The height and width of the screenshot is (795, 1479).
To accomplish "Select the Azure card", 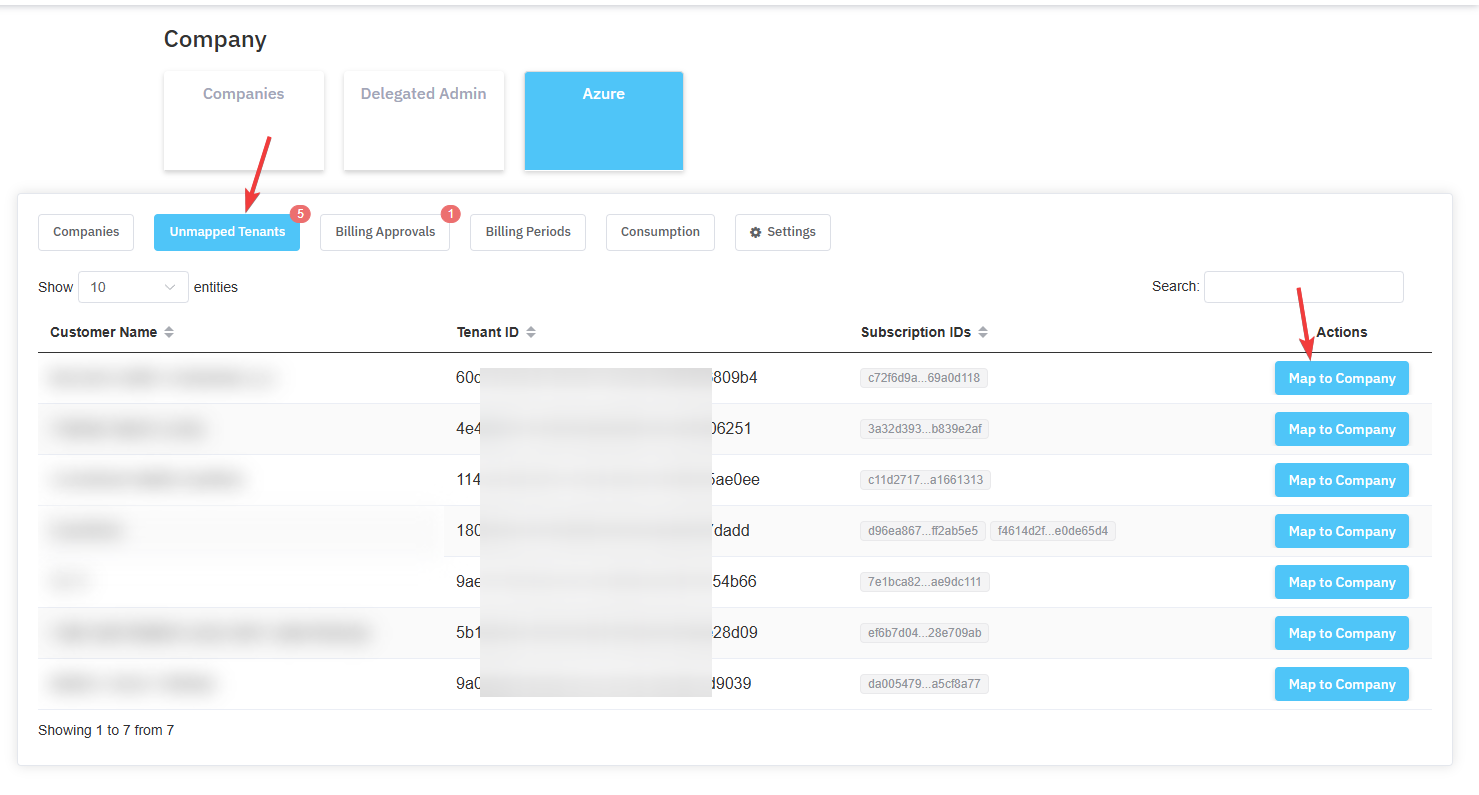I will [x=604, y=120].
